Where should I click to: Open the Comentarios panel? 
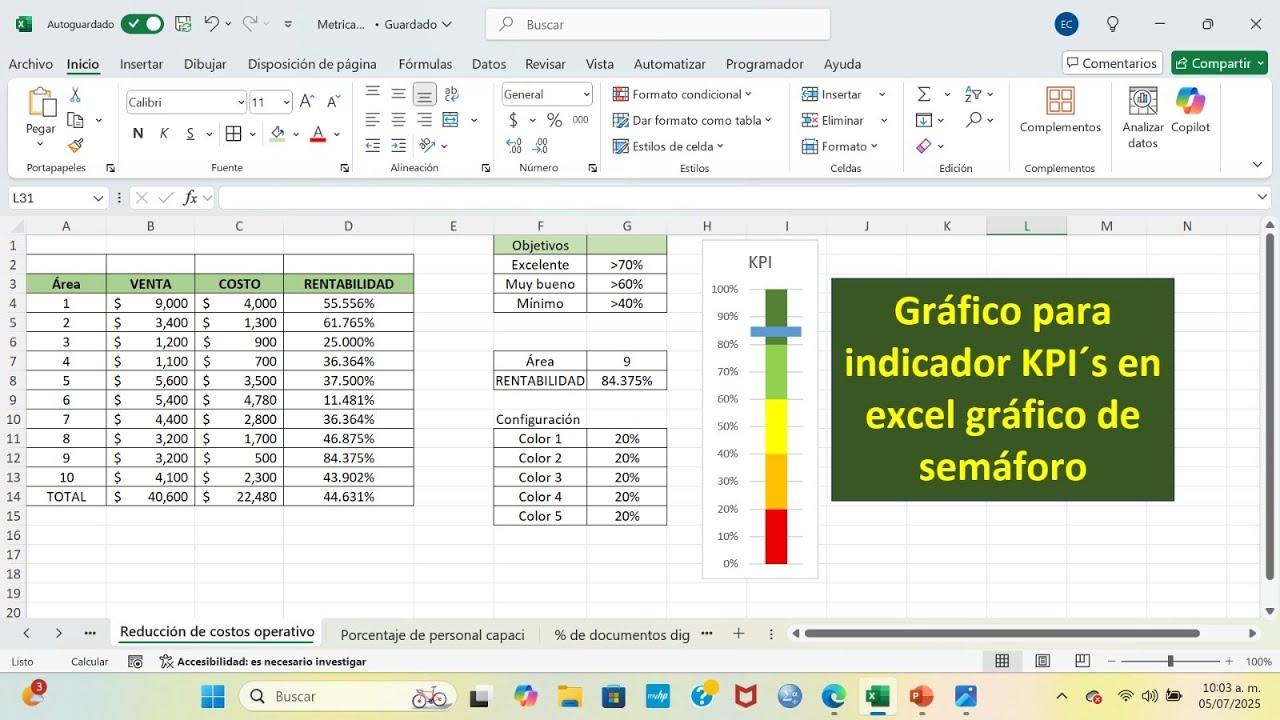pyautogui.click(x=1111, y=61)
